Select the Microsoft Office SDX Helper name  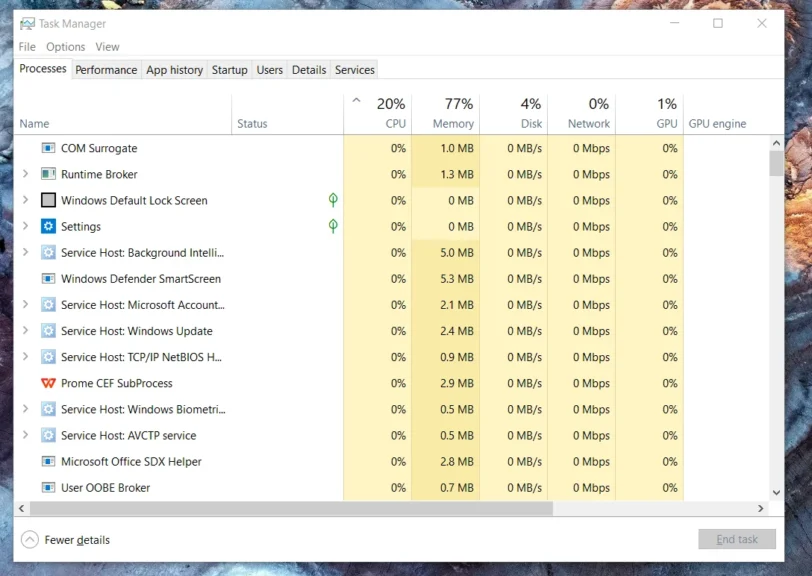coord(131,462)
